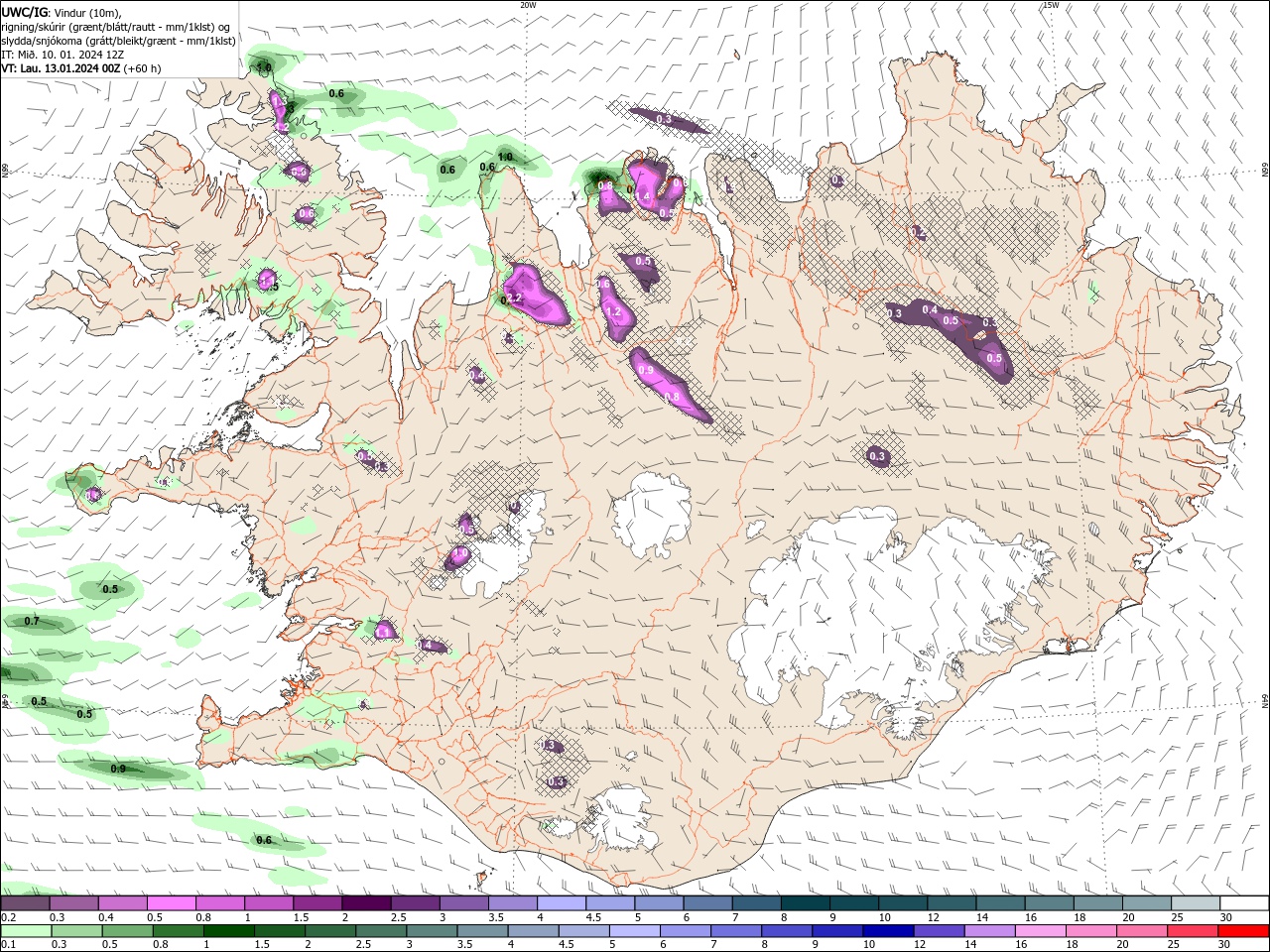Screen dimensions: 1270x952
Task: Click the 66N latitude label on the right edge
Action: pos(1265,171)
